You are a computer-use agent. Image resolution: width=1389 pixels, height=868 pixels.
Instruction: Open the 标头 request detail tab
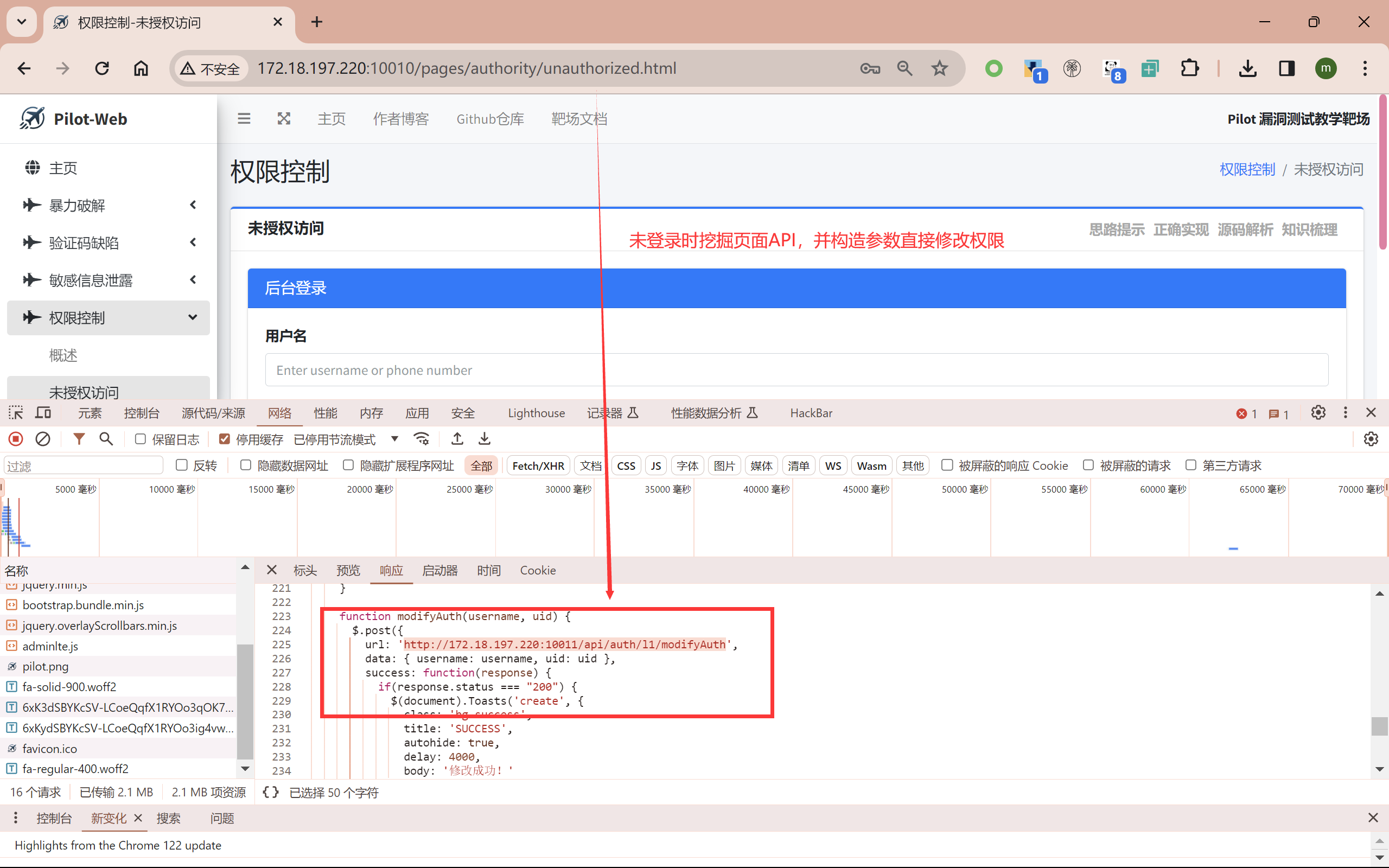(x=305, y=570)
